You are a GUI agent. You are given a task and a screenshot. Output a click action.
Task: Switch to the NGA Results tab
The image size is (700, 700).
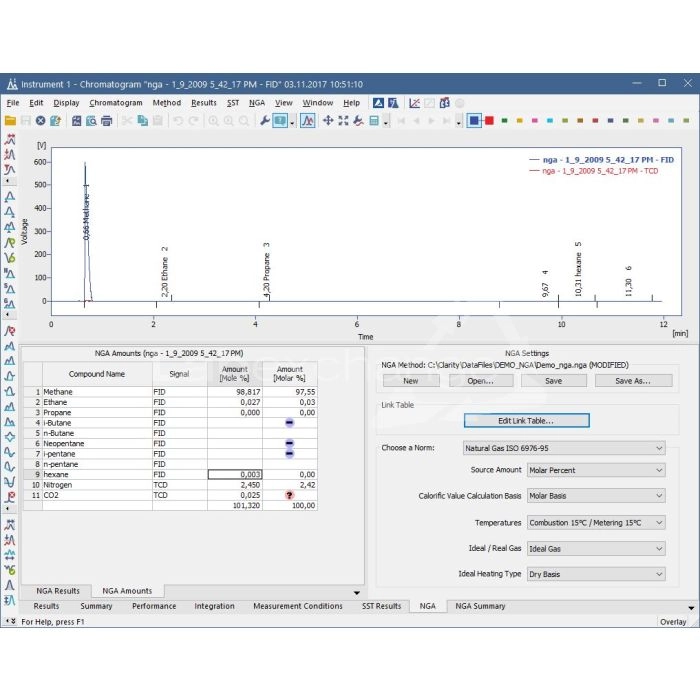[x=57, y=591]
